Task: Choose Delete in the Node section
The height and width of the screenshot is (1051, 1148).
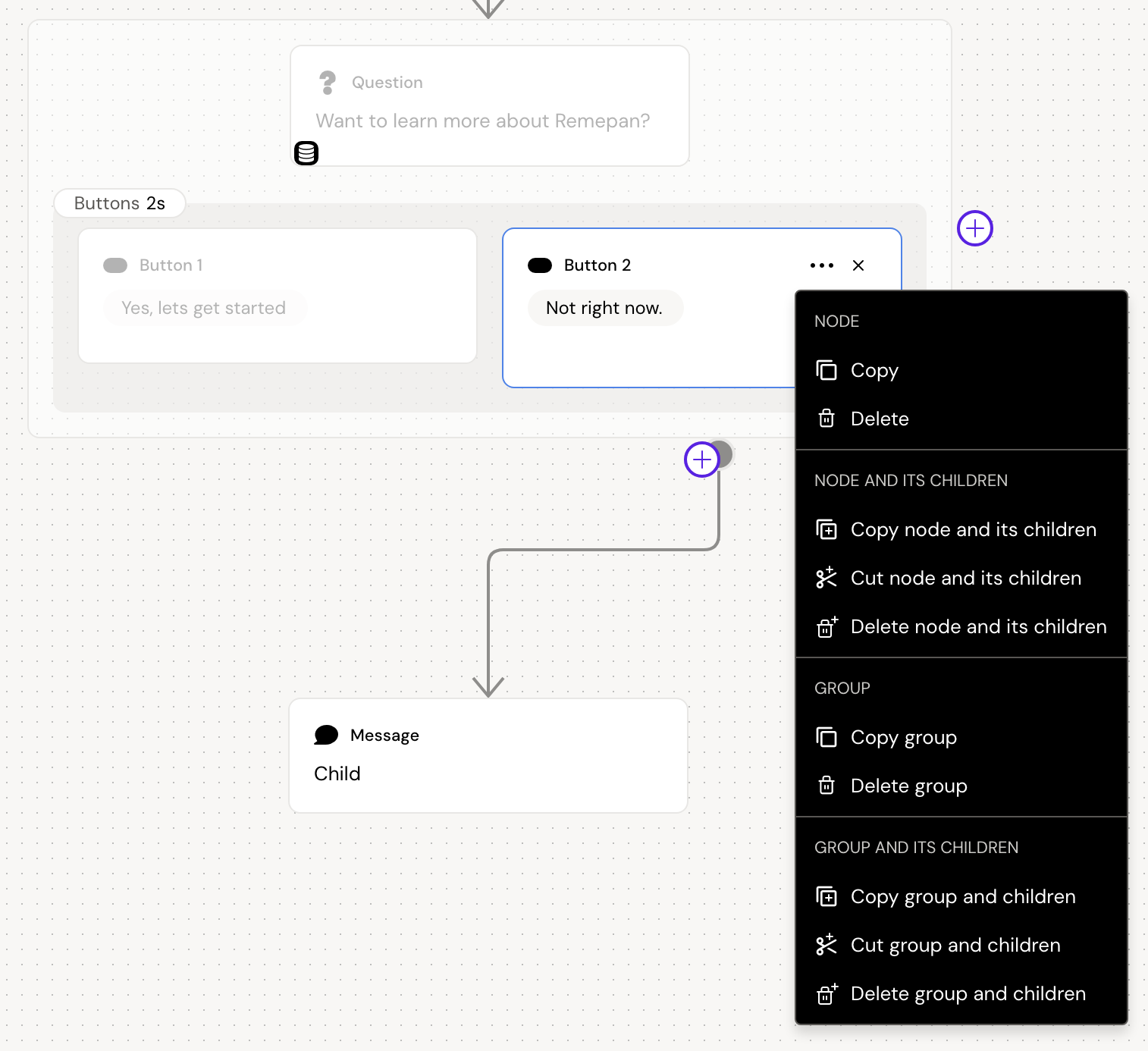Action: pyautogui.click(x=879, y=419)
